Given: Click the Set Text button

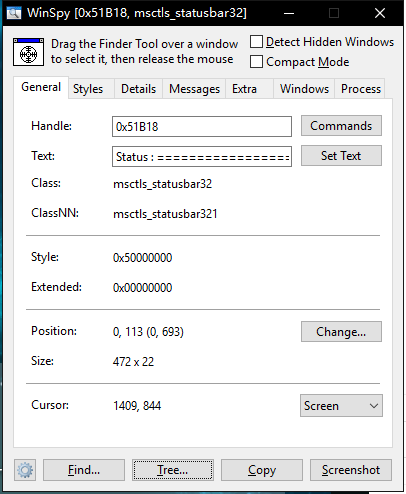Looking at the screenshot, I should [x=341, y=156].
